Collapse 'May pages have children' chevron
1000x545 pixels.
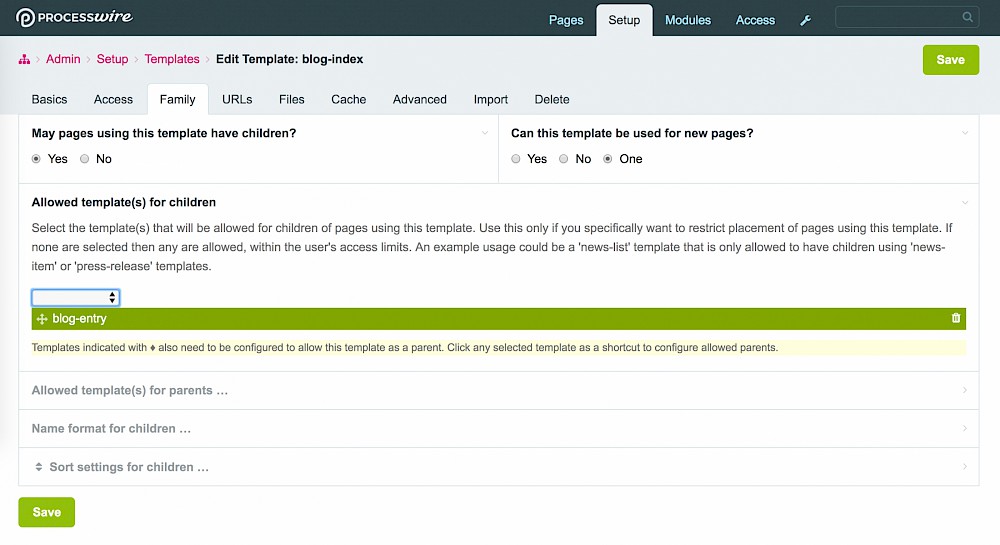[x=485, y=133]
